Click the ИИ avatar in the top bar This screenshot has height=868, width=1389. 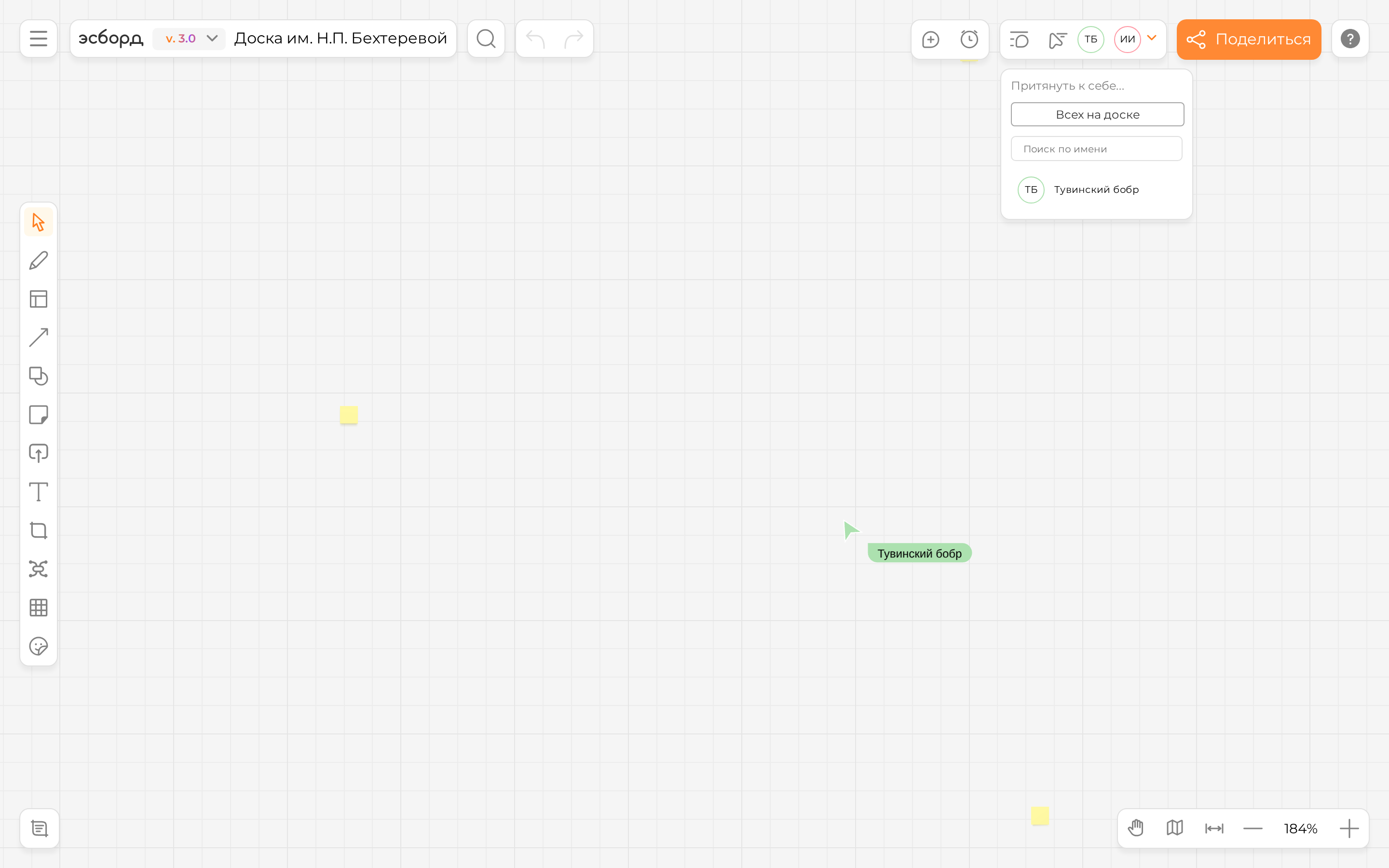pyautogui.click(x=1127, y=39)
